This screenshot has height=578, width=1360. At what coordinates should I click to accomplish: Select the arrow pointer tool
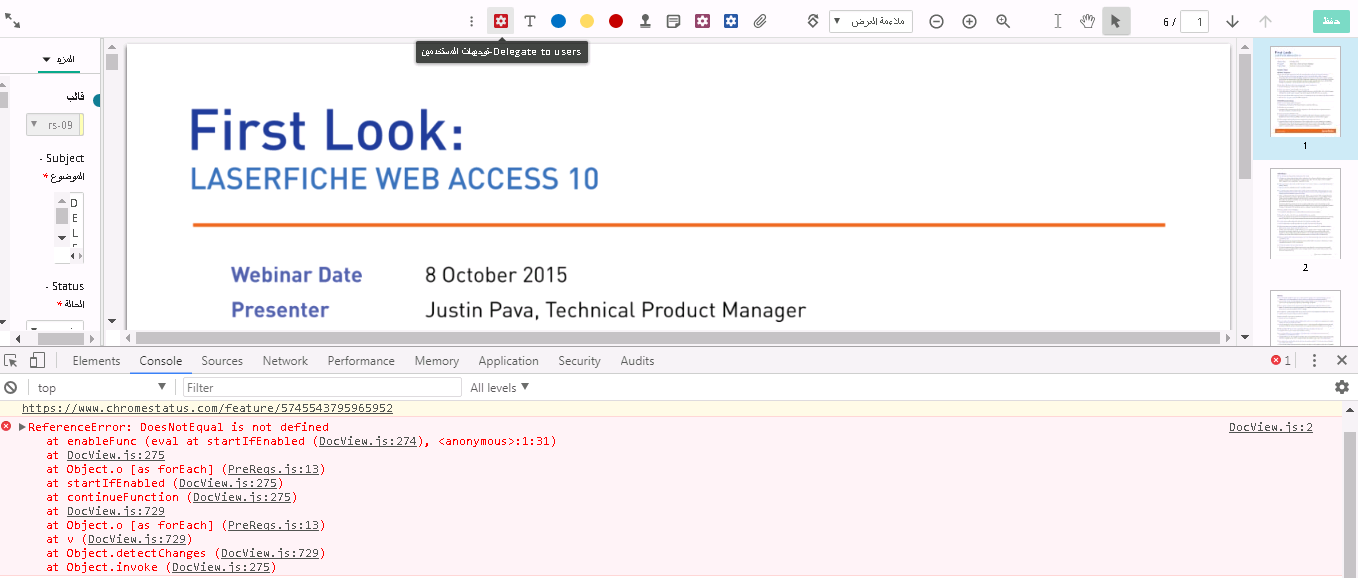coord(1116,21)
